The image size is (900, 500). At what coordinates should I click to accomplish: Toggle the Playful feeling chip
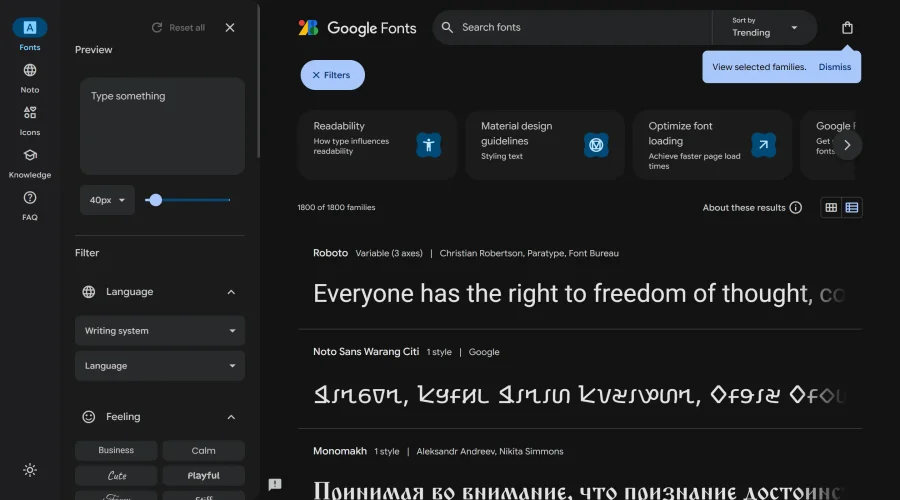pos(203,475)
